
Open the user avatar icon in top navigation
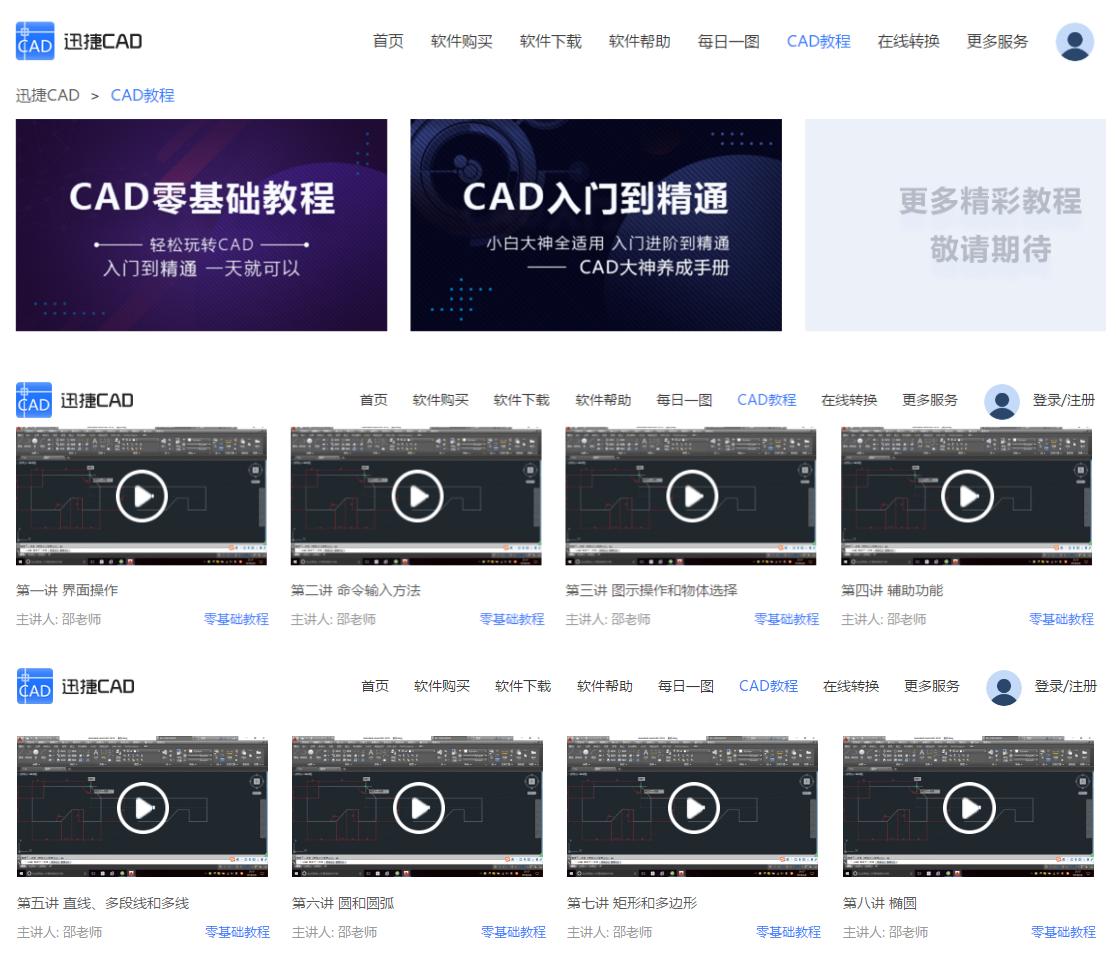pos(1075,42)
